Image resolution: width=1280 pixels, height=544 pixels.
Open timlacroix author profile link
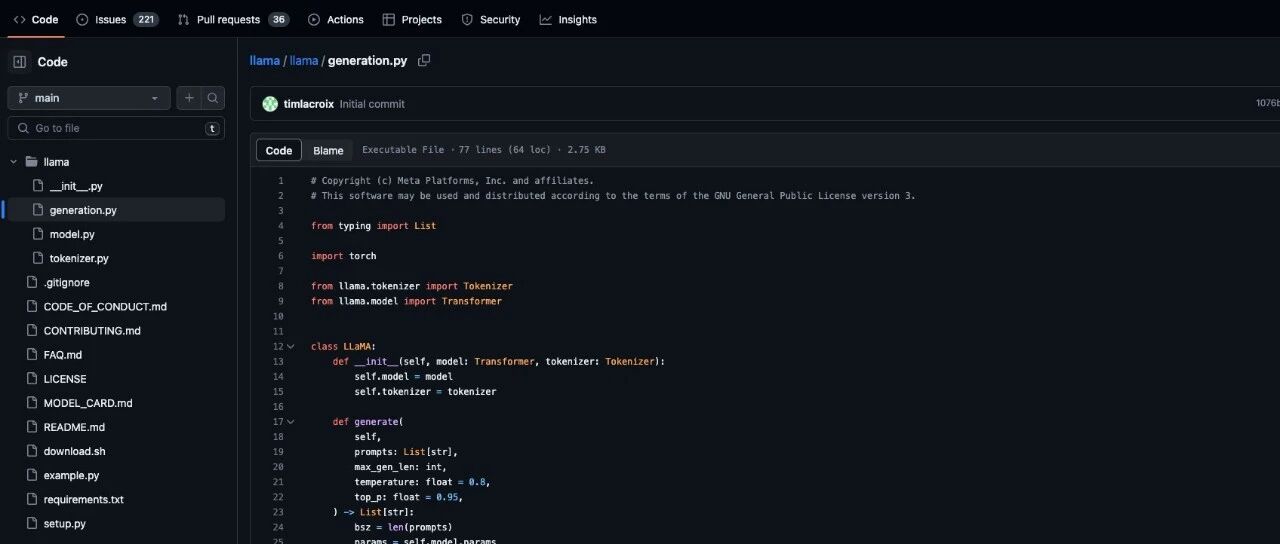tap(309, 104)
